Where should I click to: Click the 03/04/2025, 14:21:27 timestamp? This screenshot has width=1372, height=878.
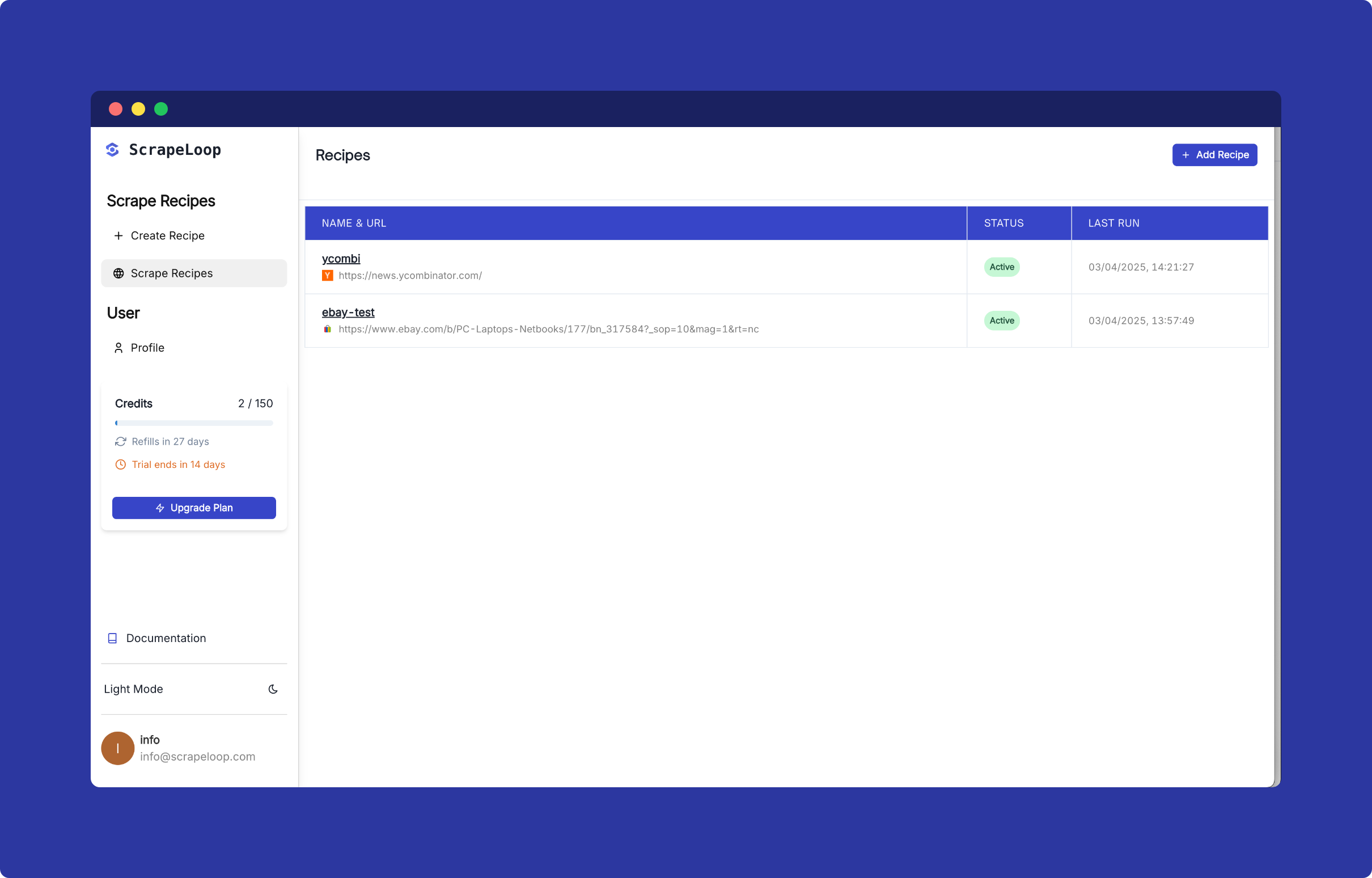coord(1141,267)
